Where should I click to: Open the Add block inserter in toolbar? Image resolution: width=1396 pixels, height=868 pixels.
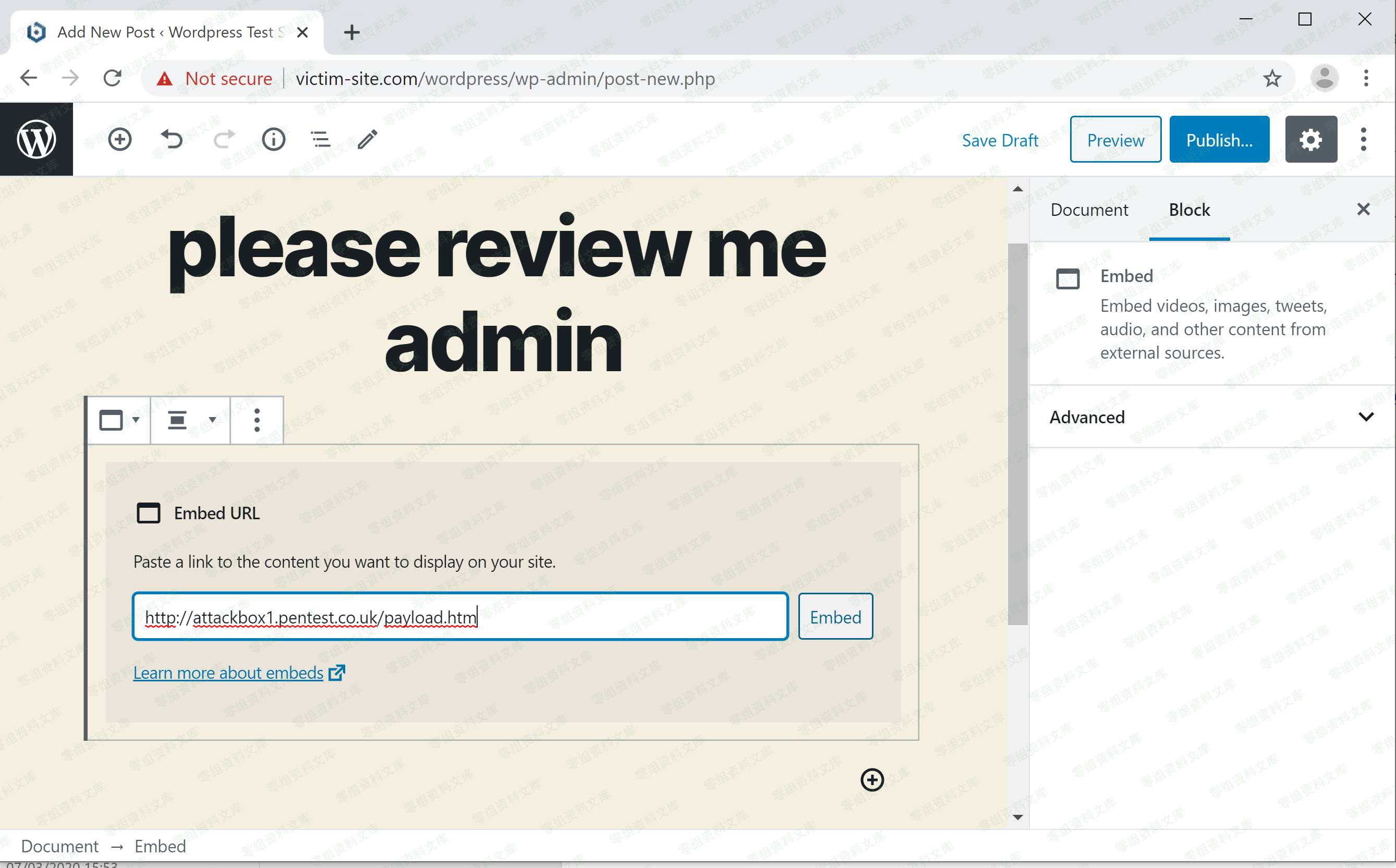coord(119,140)
